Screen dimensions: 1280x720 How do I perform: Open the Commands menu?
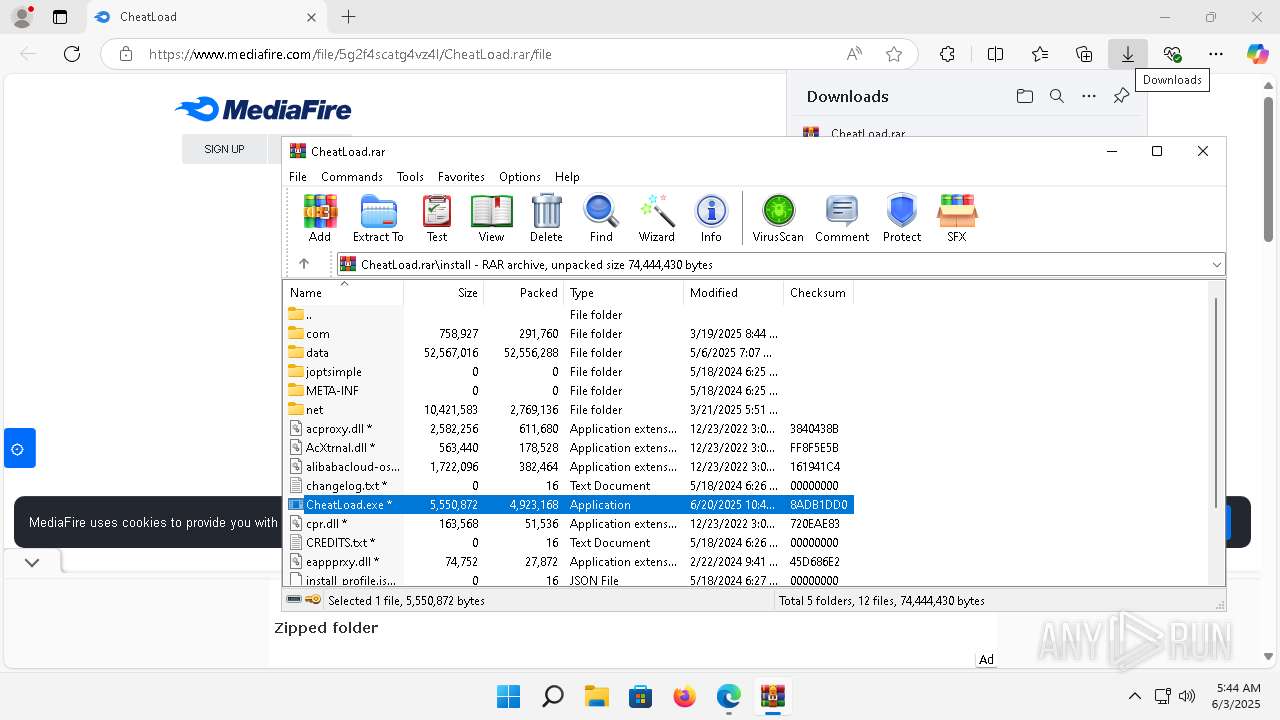pos(352,176)
